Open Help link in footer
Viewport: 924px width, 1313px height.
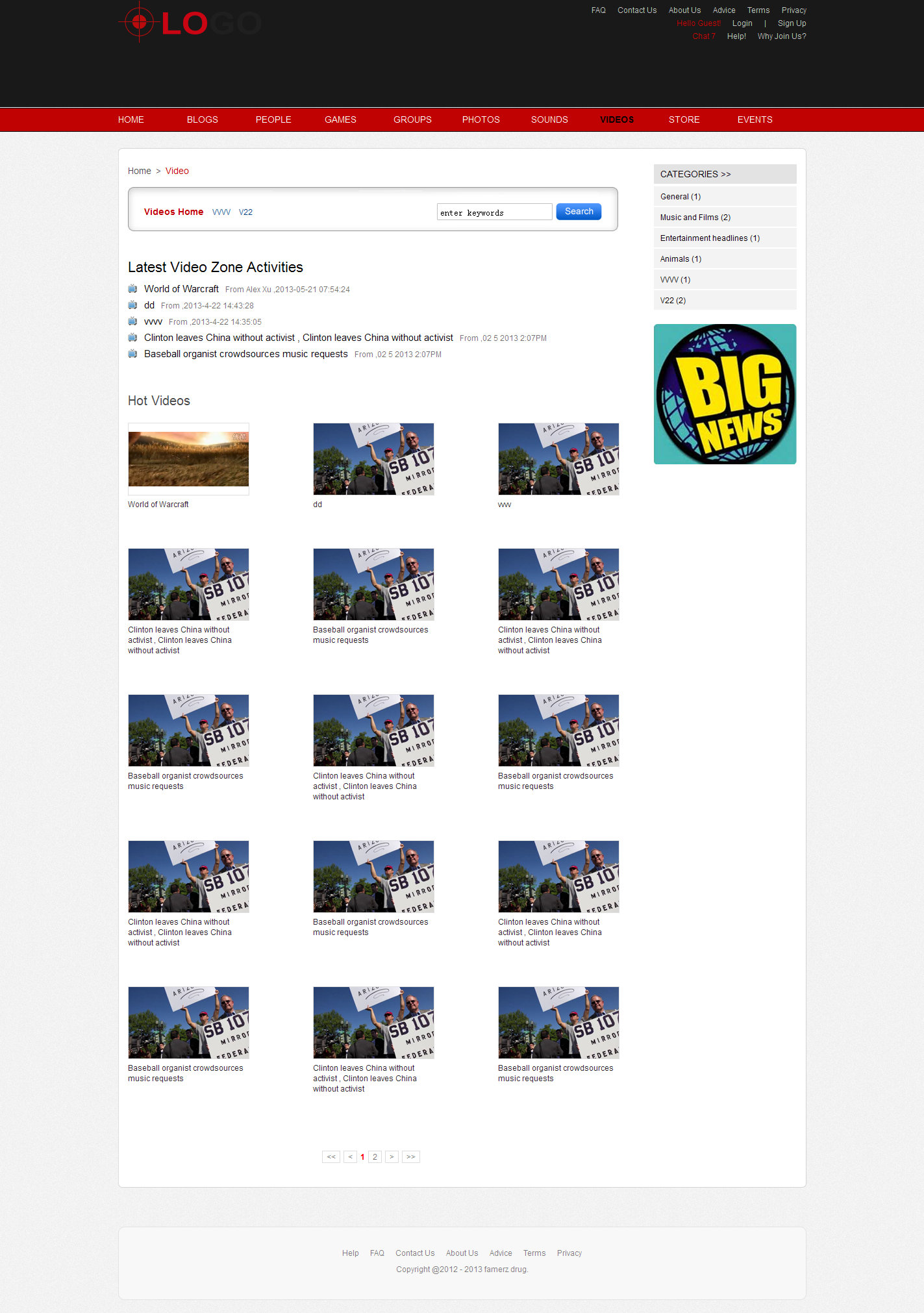(x=351, y=1253)
